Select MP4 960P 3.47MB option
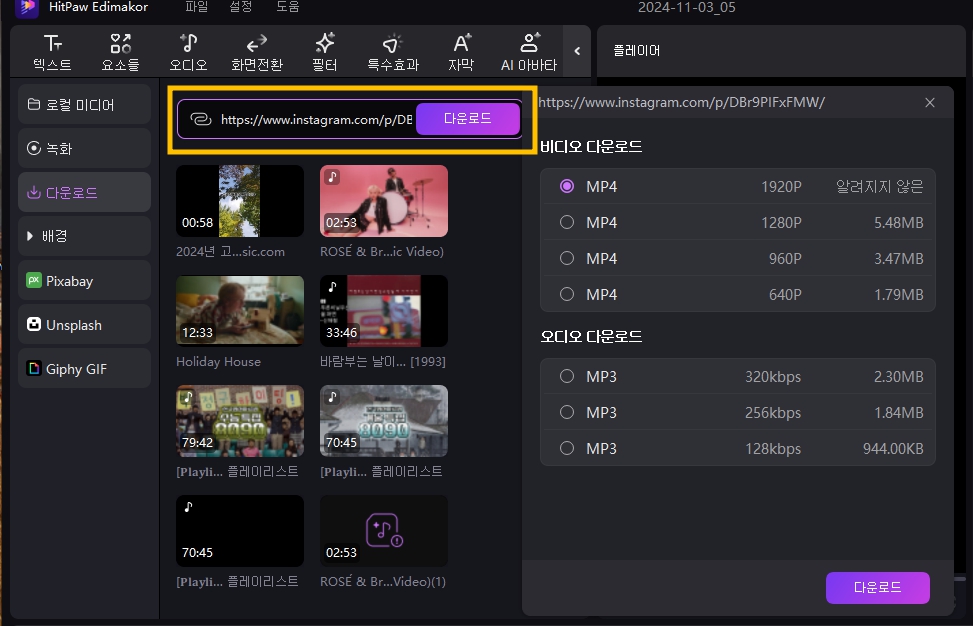The image size is (973, 626). point(738,258)
